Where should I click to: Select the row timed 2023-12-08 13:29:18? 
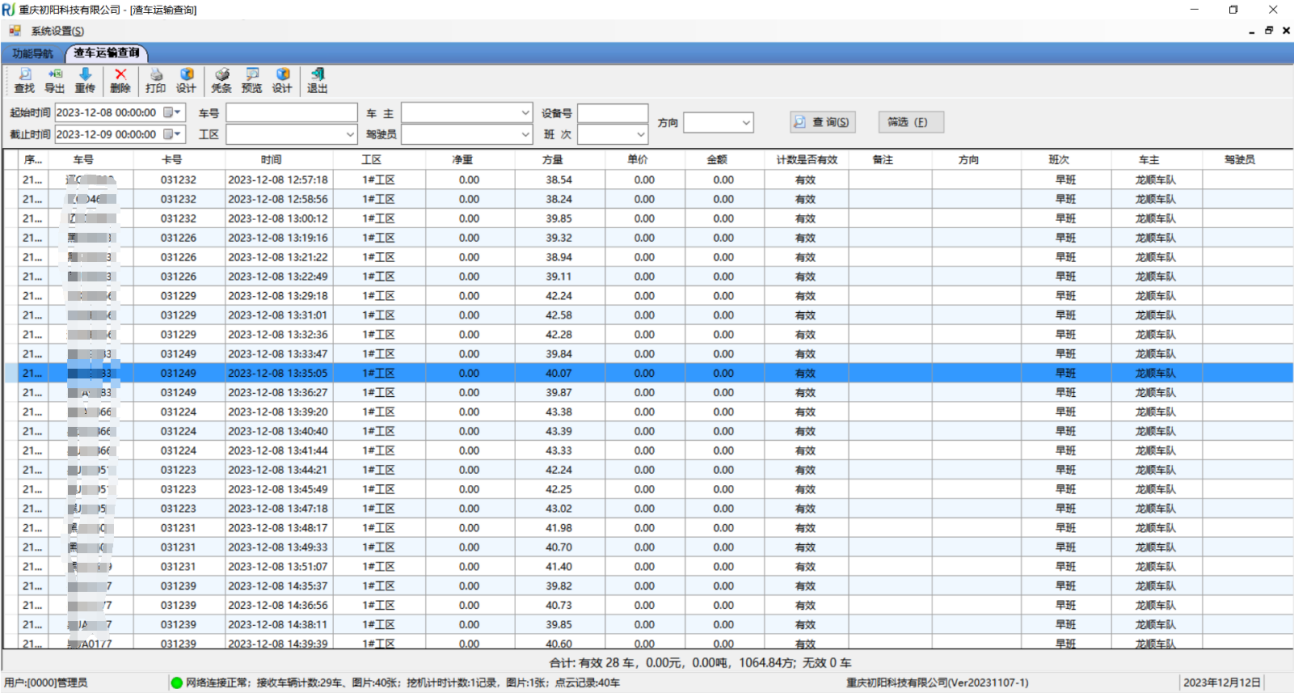click(x=647, y=296)
